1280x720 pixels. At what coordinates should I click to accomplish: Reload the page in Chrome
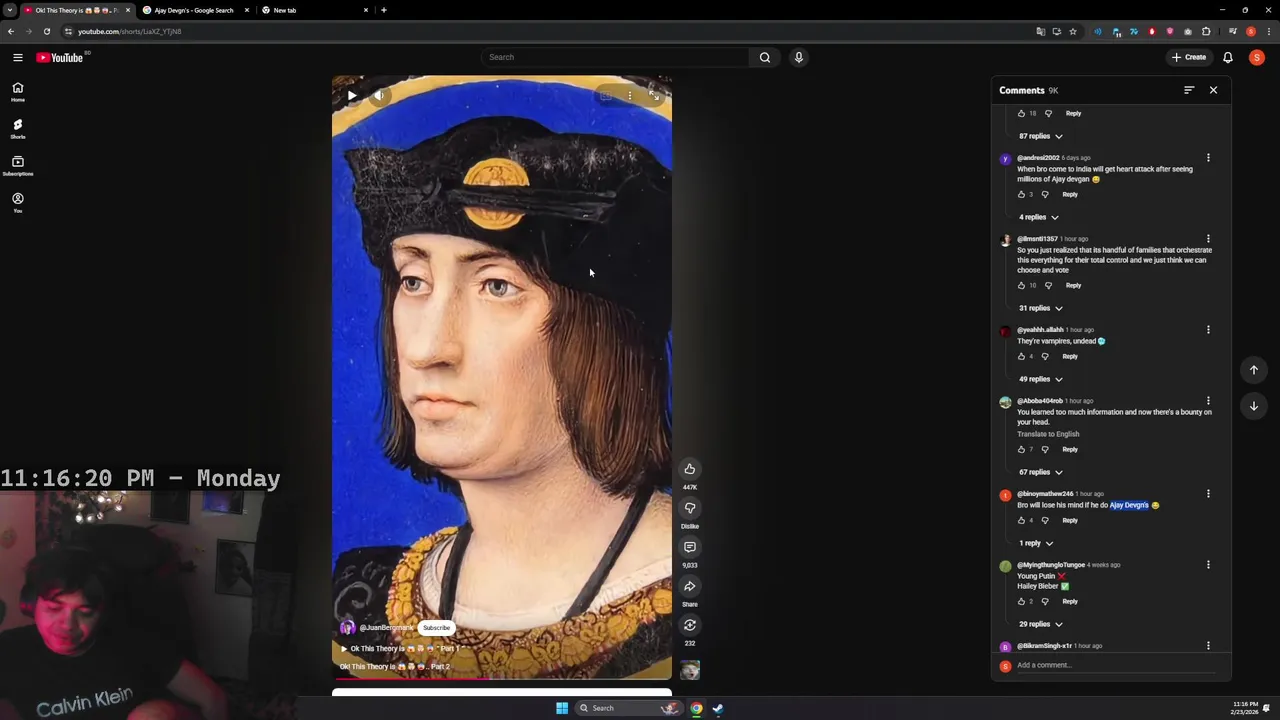pyautogui.click(x=46, y=31)
